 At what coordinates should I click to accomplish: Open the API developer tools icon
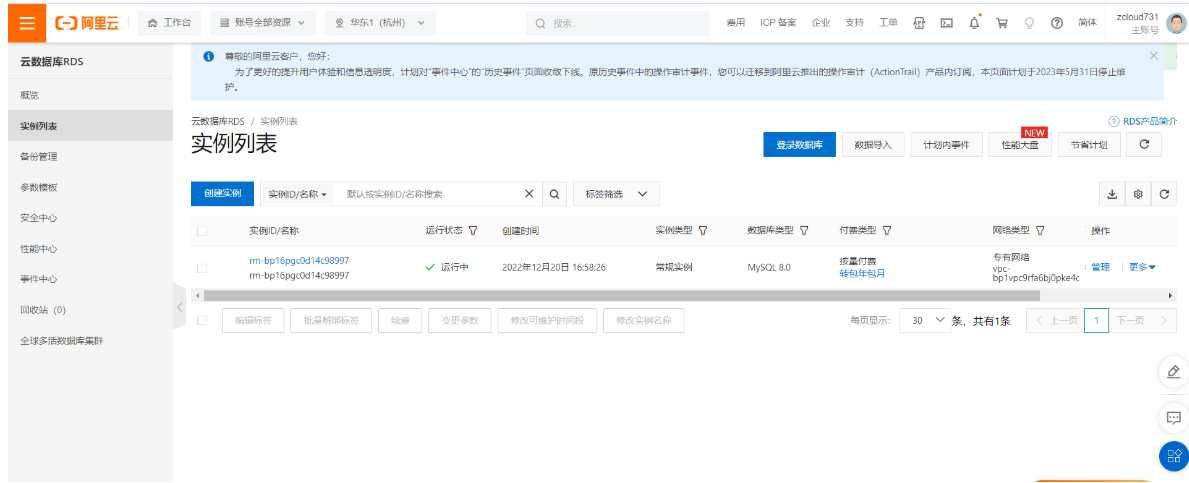point(919,23)
